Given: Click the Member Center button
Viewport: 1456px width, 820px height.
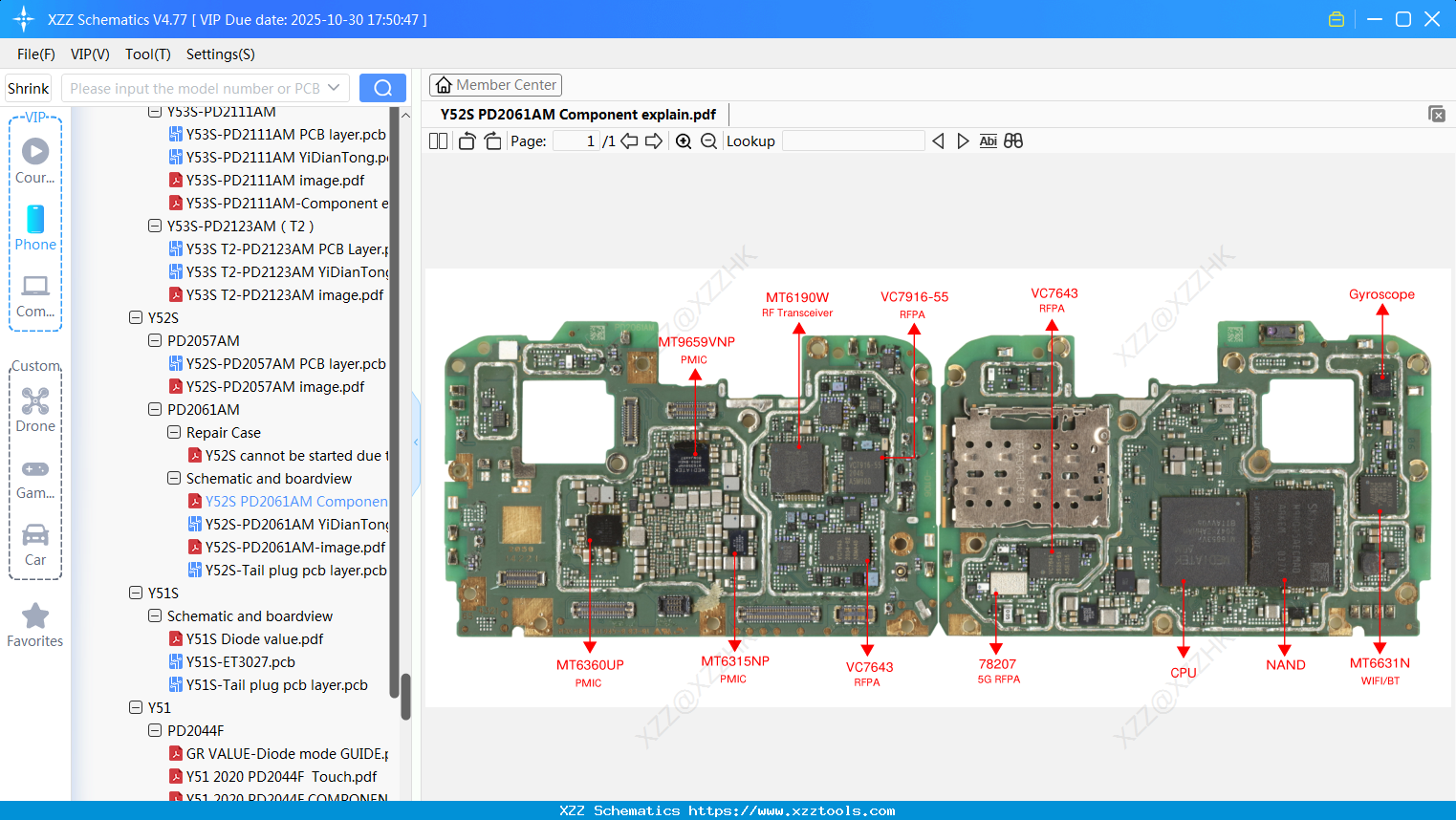Looking at the screenshot, I should point(495,85).
